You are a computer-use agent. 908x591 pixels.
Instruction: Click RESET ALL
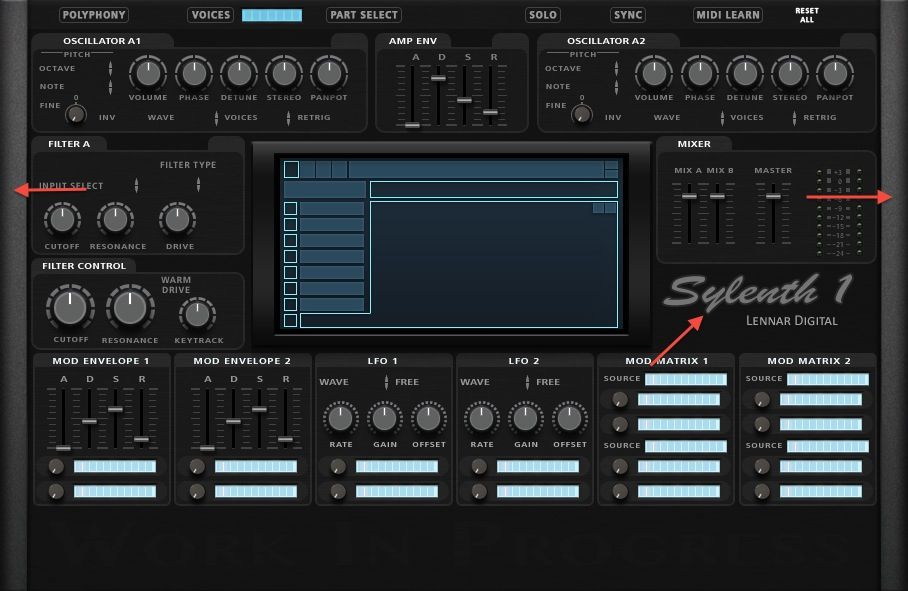click(x=807, y=15)
